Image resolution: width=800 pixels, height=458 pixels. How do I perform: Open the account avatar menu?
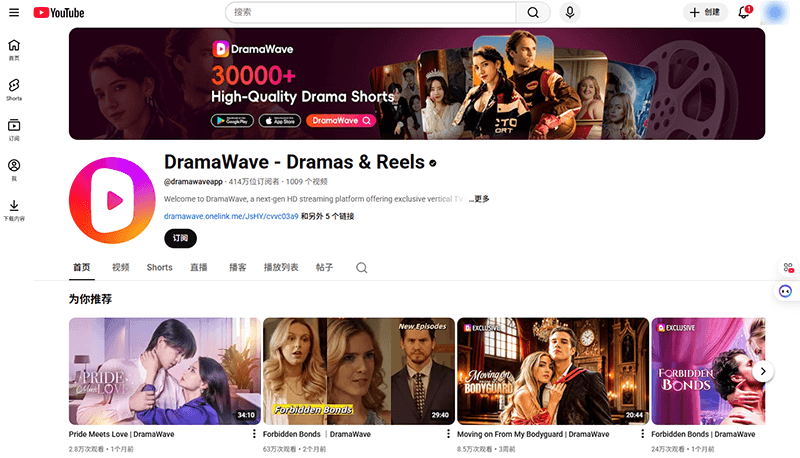(775, 13)
